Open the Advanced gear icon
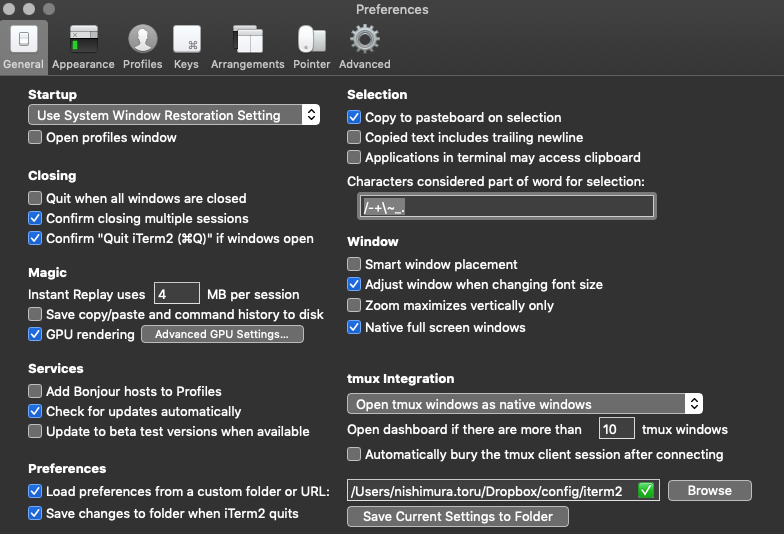The height and width of the screenshot is (534, 784). click(x=364, y=40)
